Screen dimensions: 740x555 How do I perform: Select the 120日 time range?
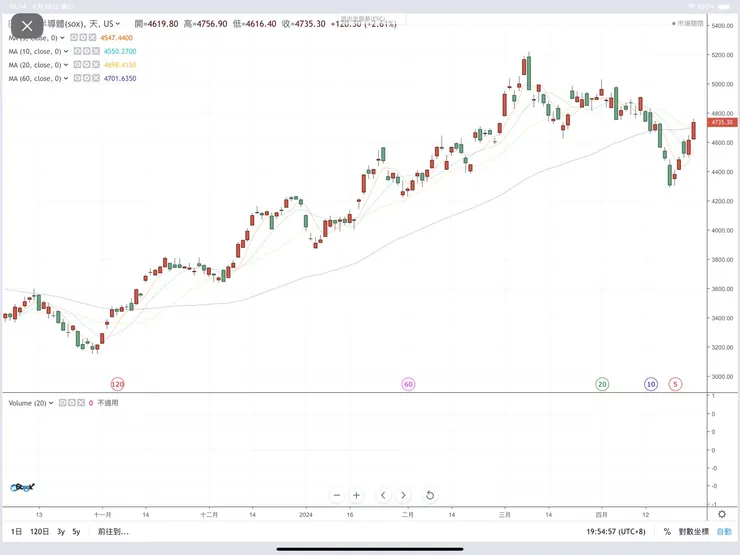[x=40, y=531]
